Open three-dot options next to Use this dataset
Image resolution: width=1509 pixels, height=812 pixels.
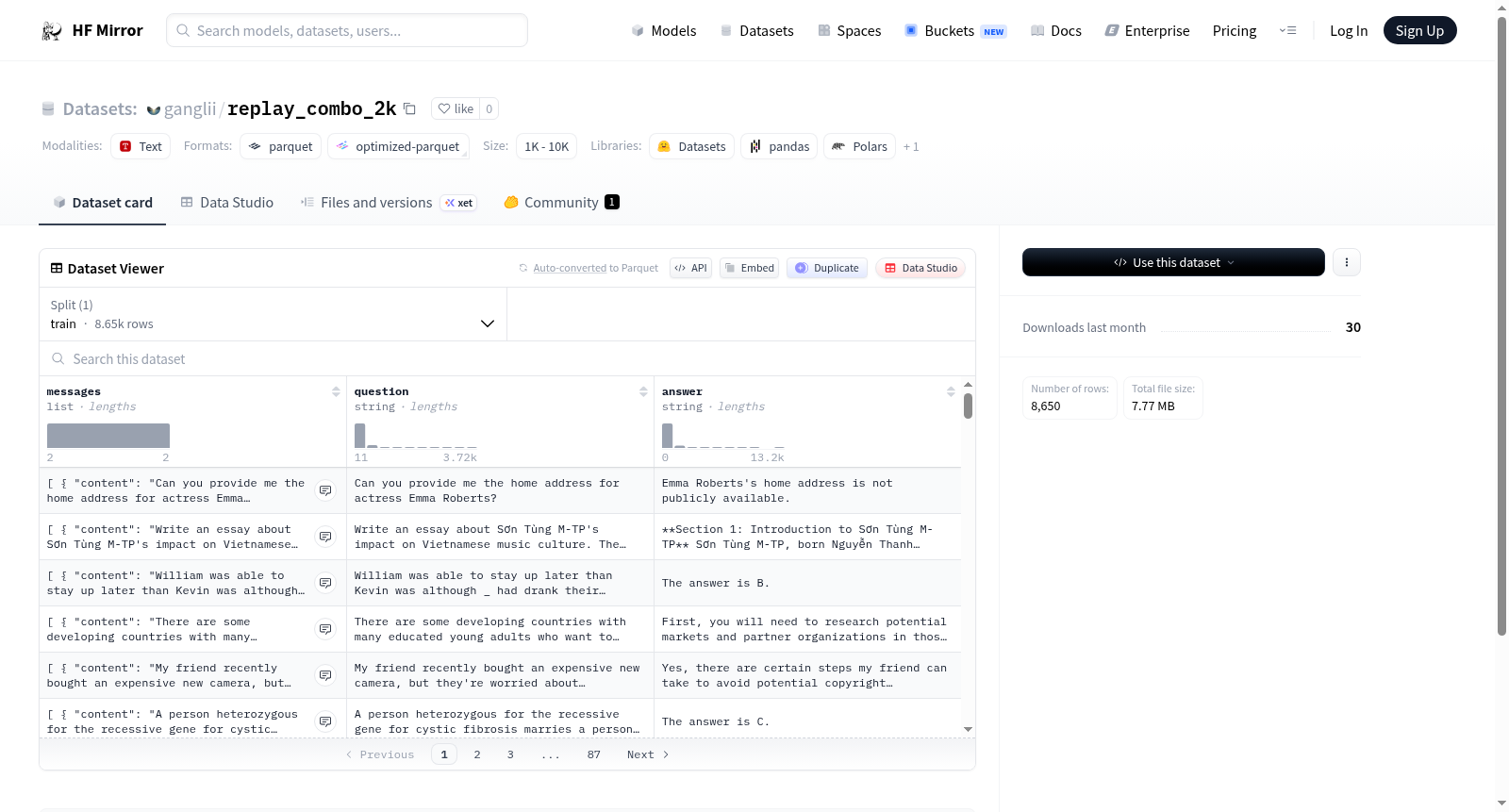coord(1347,262)
